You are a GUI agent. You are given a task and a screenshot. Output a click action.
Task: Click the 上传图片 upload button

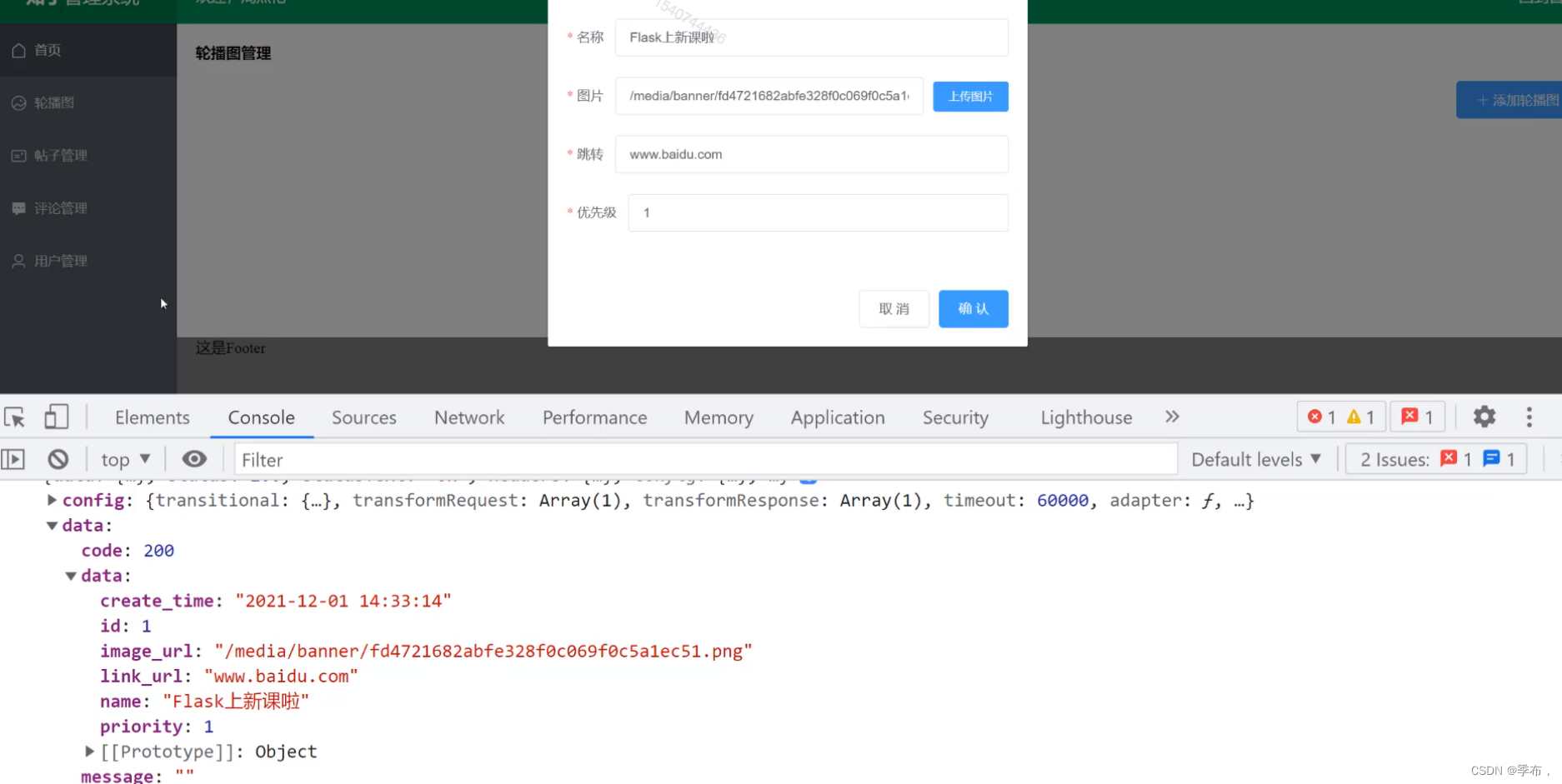click(x=970, y=97)
